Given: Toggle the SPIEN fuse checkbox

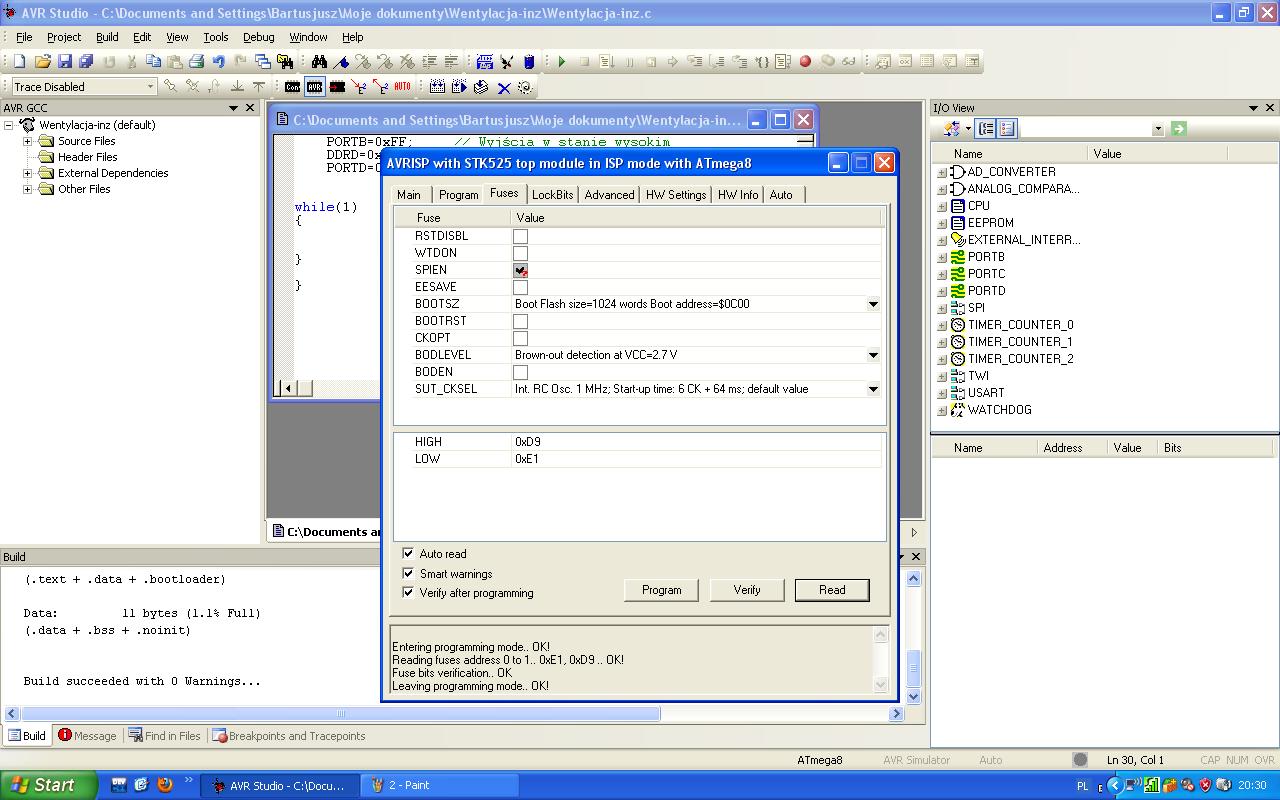Looking at the screenshot, I should [x=520, y=270].
